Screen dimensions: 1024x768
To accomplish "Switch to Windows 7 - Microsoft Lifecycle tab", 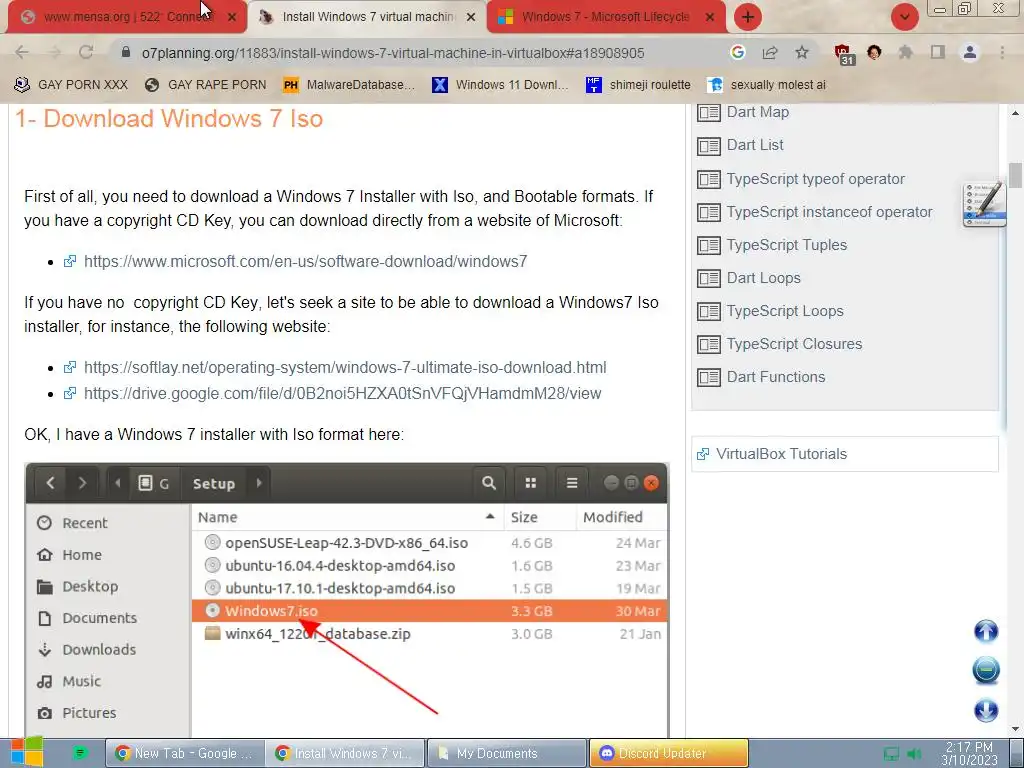I will pyautogui.click(x=606, y=17).
